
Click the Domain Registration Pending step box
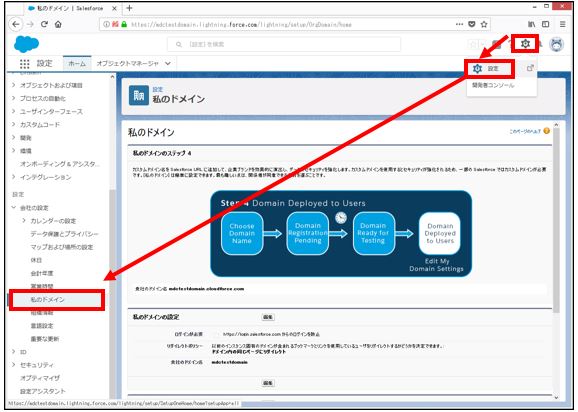(307, 233)
